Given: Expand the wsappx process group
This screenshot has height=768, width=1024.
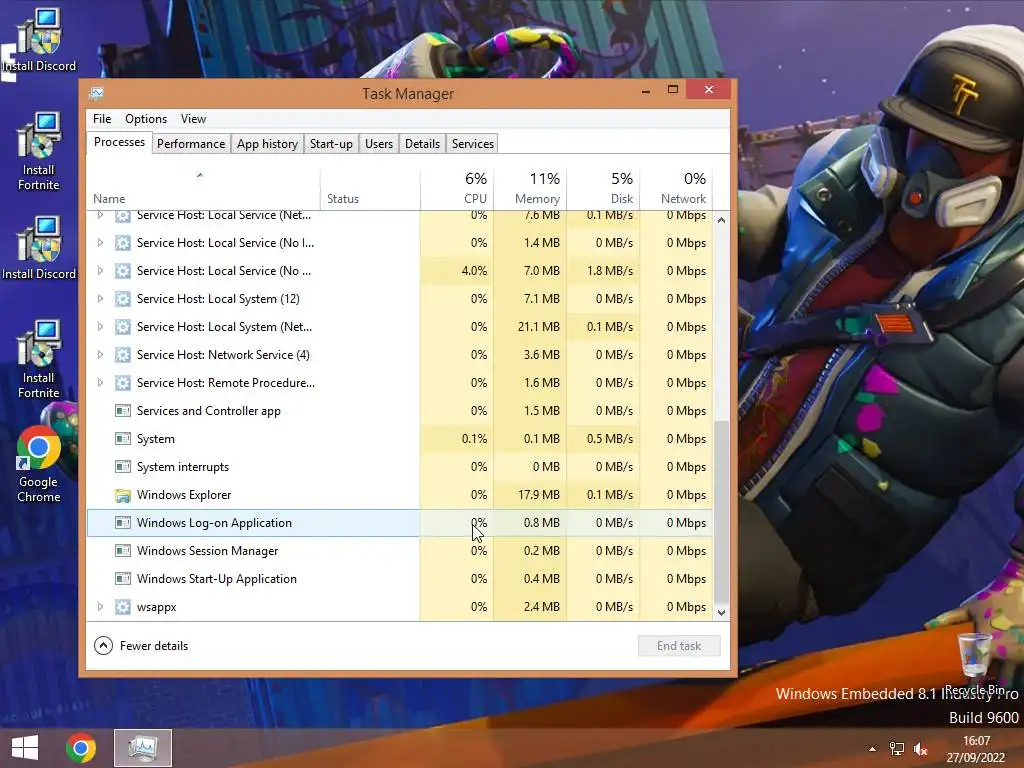Looking at the screenshot, I should [x=100, y=607].
